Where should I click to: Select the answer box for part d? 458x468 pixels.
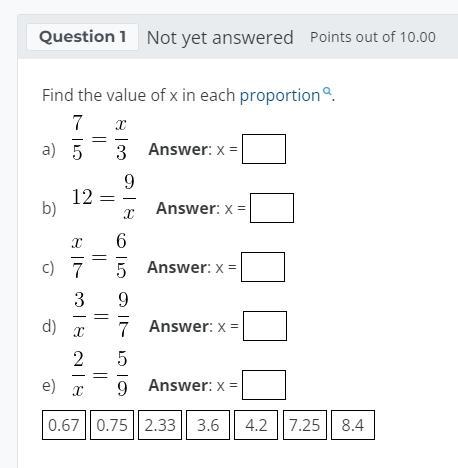[x=265, y=326]
